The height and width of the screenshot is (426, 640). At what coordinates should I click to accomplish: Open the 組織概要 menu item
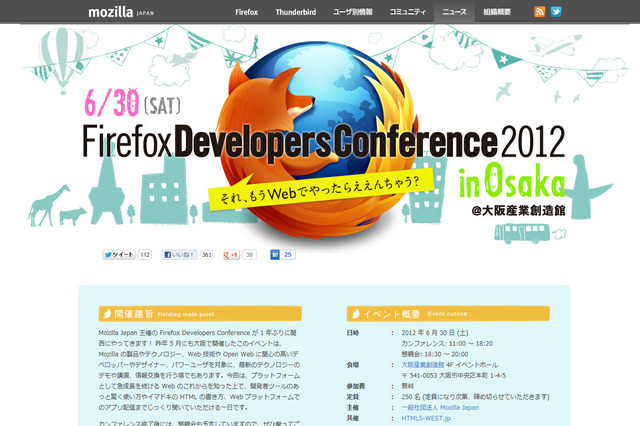pyautogui.click(x=497, y=12)
